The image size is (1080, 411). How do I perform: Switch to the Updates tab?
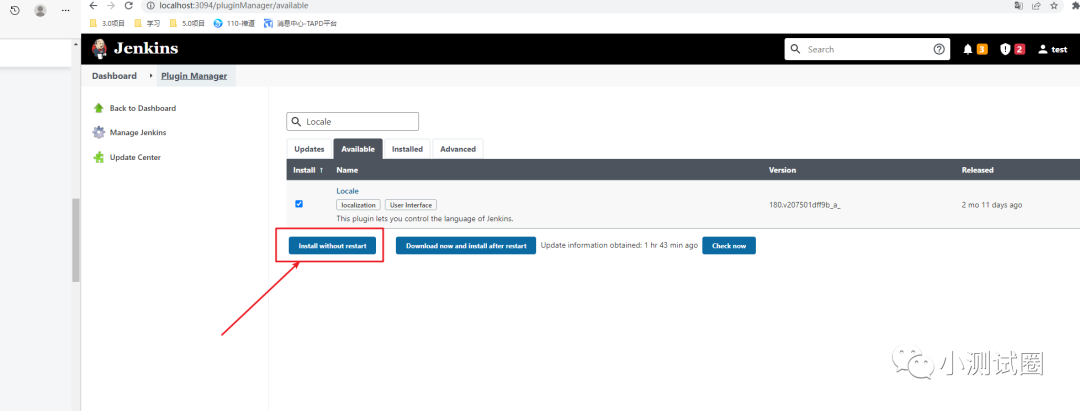point(309,149)
